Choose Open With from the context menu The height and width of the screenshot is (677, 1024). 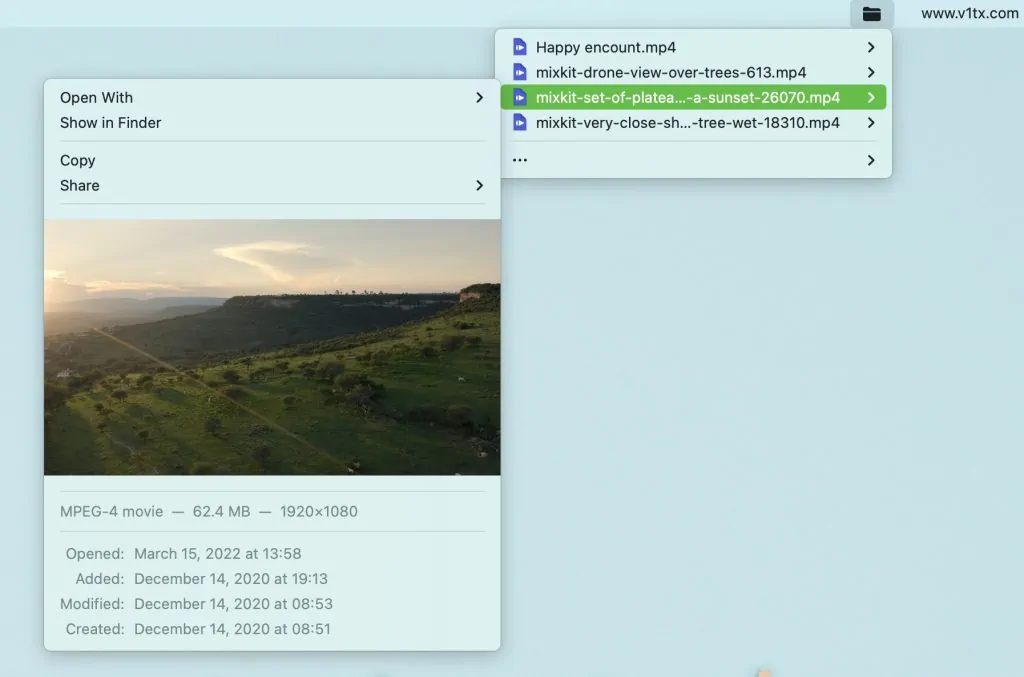click(272, 97)
